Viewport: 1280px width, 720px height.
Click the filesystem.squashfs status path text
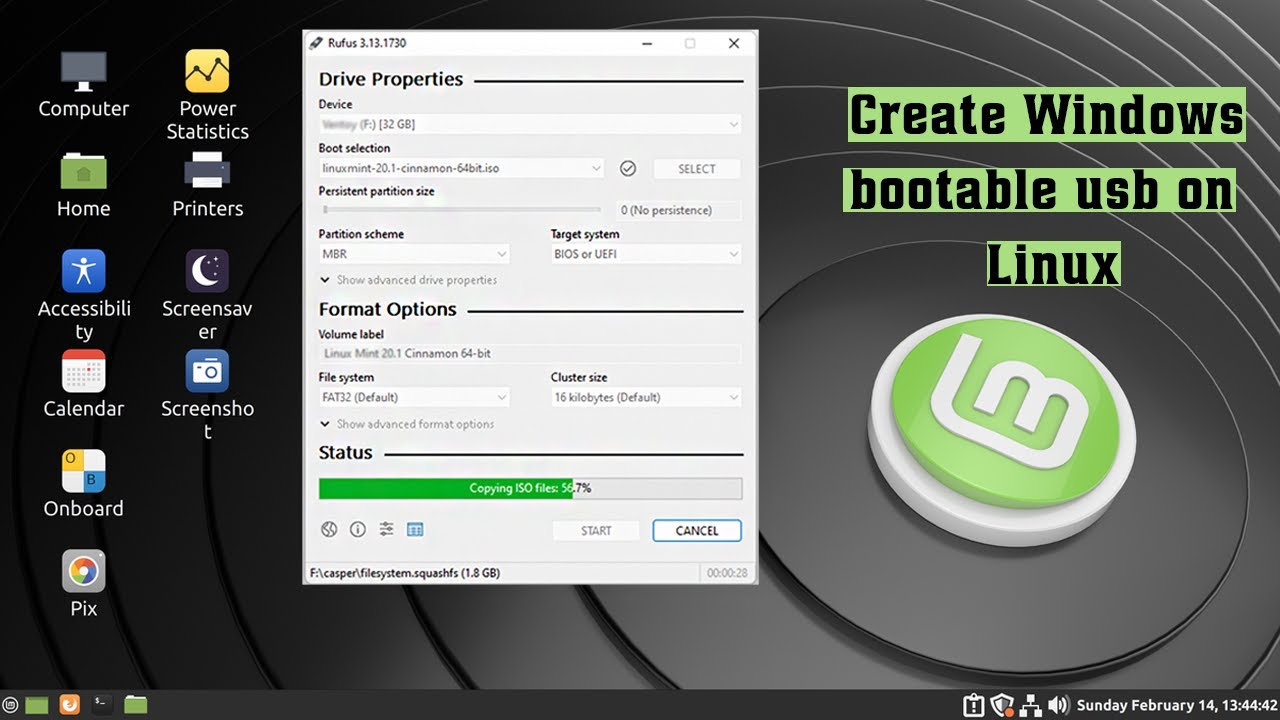pyautogui.click(x=405, y=573)
